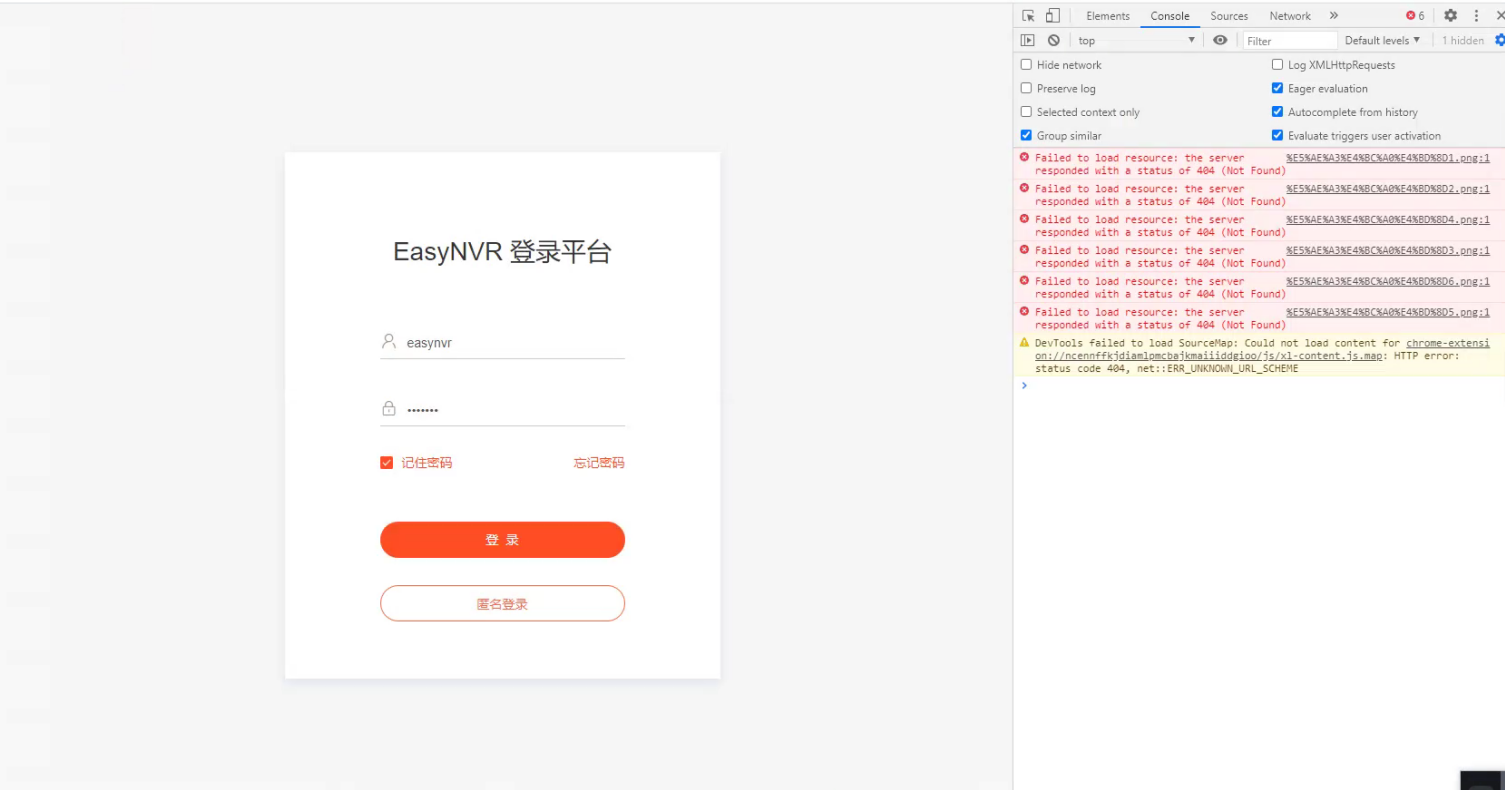This screenshot has width=1505, height=790.
Task: Open the D6.png:1 resource link
Action: (1388, 282)
